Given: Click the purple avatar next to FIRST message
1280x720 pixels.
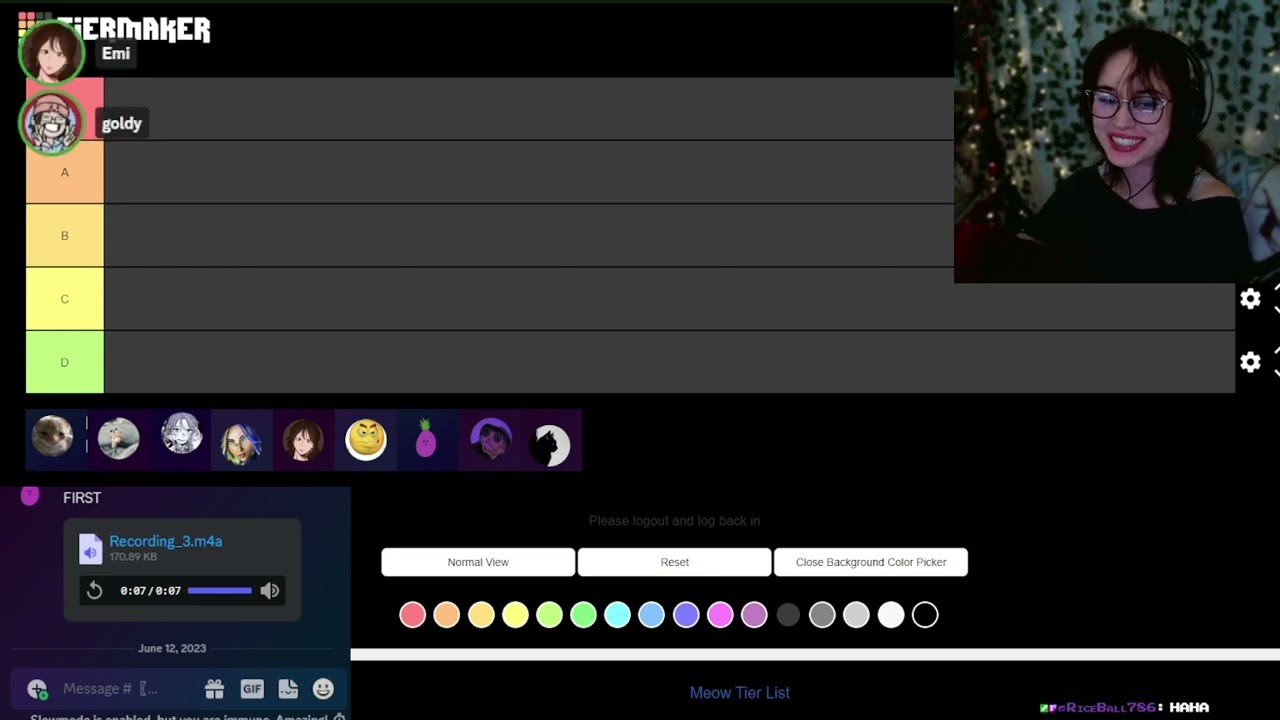Looking at the screenshot, I should click(30, 494).
